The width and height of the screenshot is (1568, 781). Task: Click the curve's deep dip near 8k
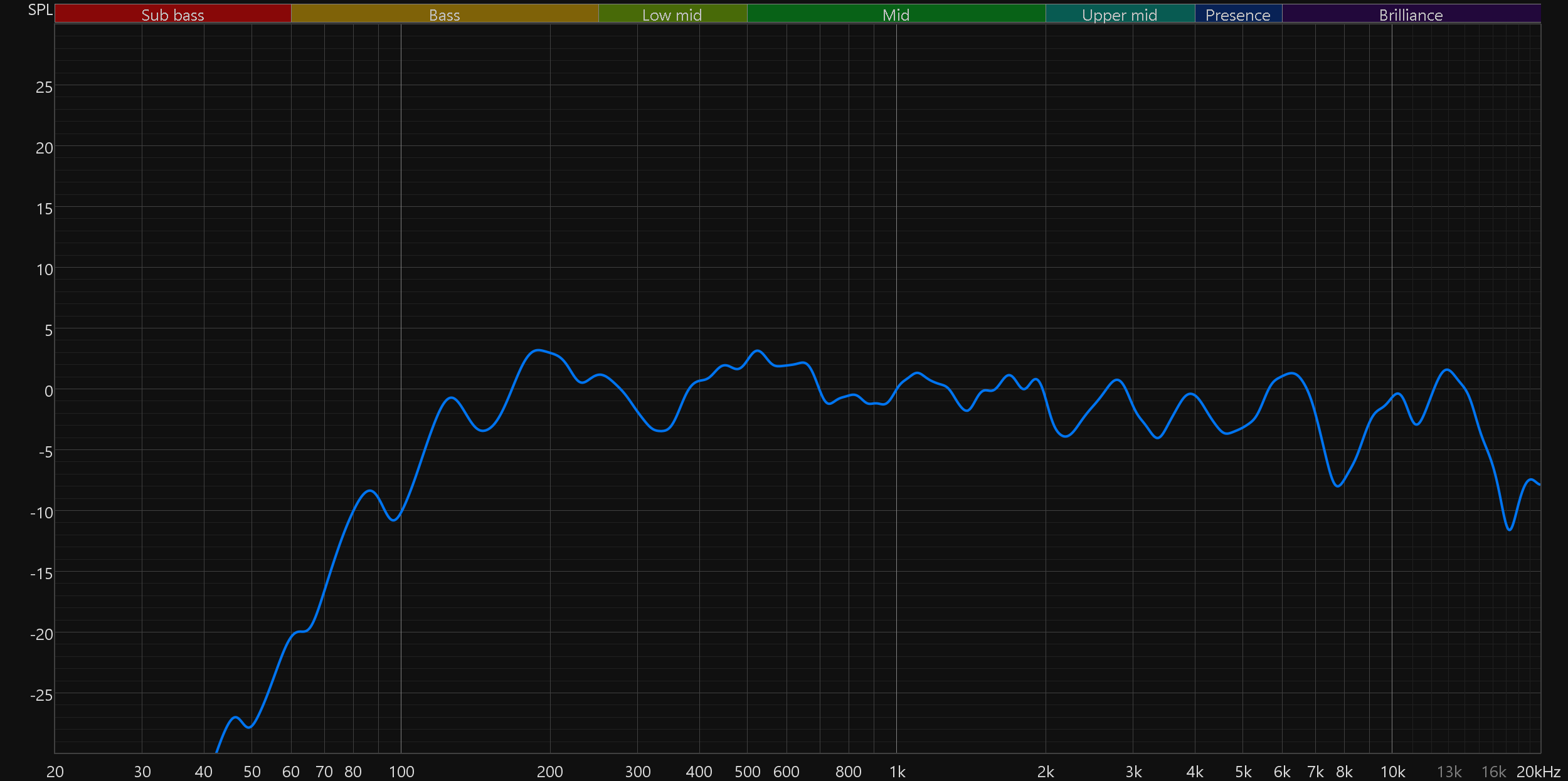1338,486
